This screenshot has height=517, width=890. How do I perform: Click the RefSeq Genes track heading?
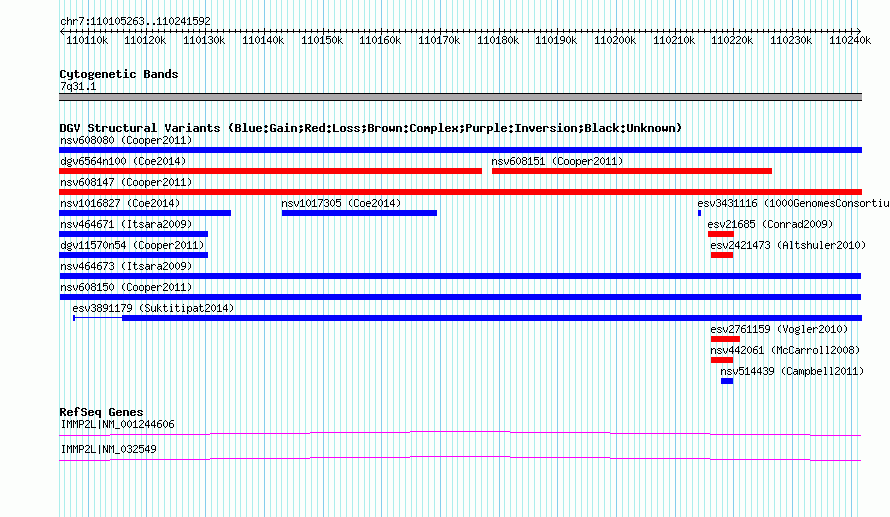tap(102, 412)
